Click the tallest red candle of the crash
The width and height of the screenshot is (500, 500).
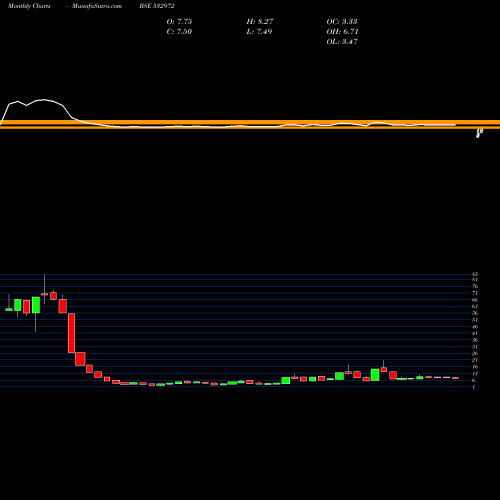click(x=71, y=333)
